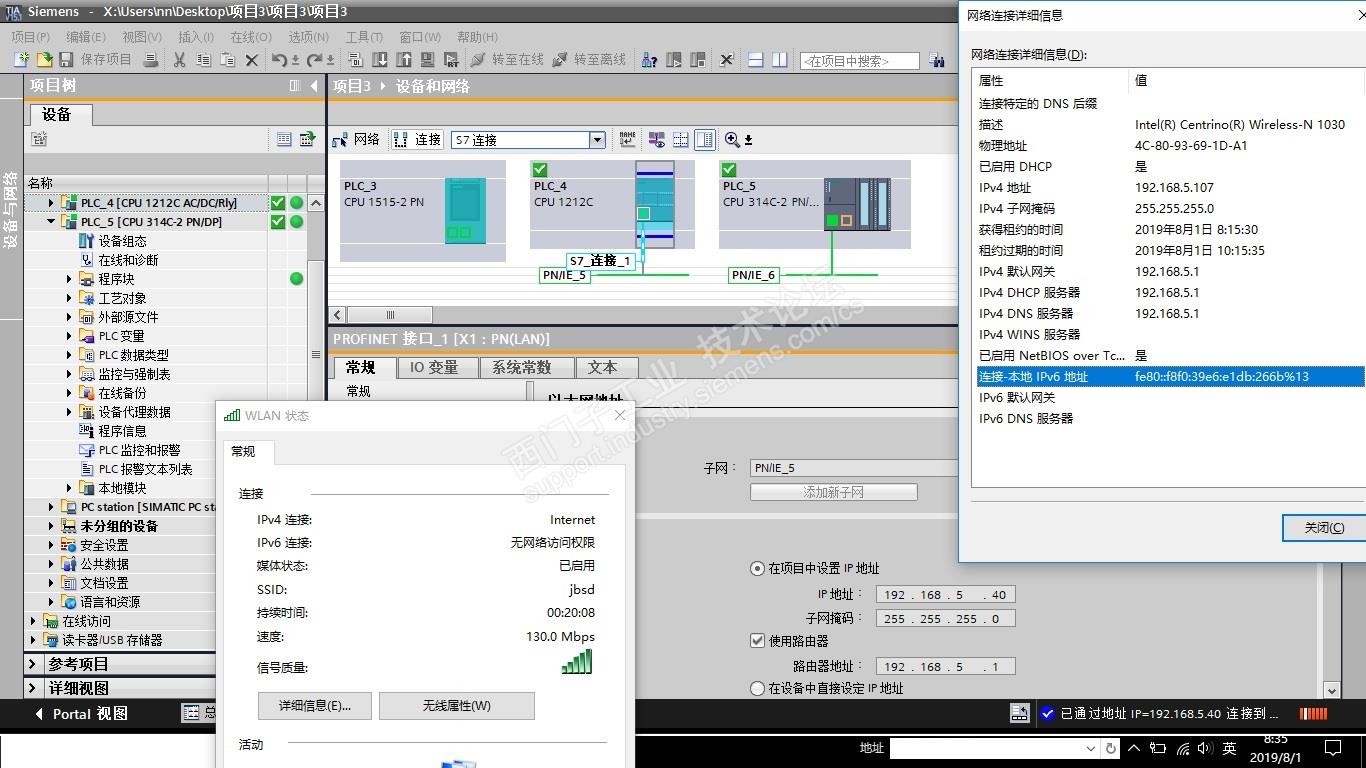Image resolution: width=1366 pixels, height=768 pixels.
Task: Click the split editor horizontally icon
Action: tap(756, 60)
